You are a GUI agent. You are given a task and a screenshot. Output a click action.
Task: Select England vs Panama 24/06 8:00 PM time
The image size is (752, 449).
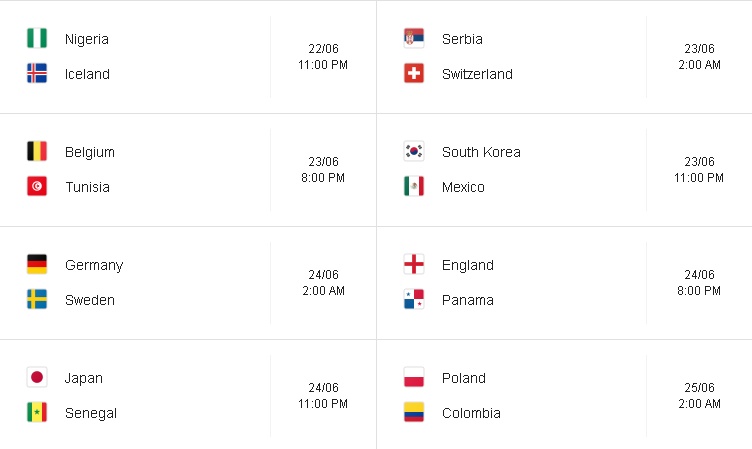(x=699, y=283)
